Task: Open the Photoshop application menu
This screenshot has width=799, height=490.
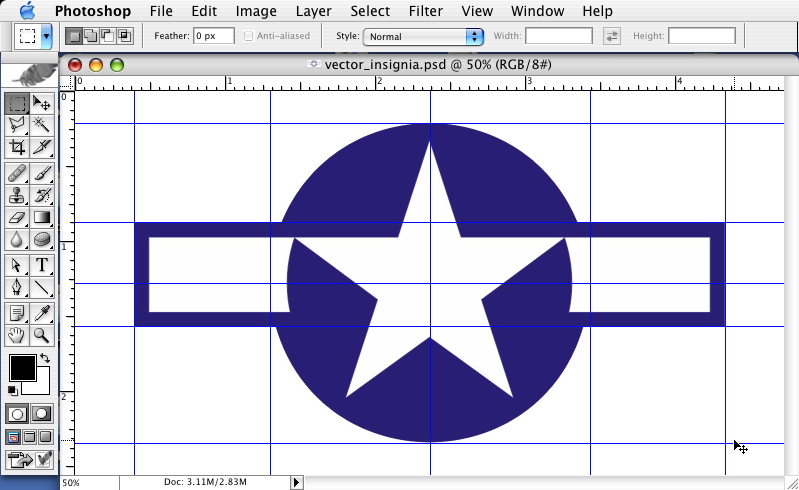Action: (93, 11)
